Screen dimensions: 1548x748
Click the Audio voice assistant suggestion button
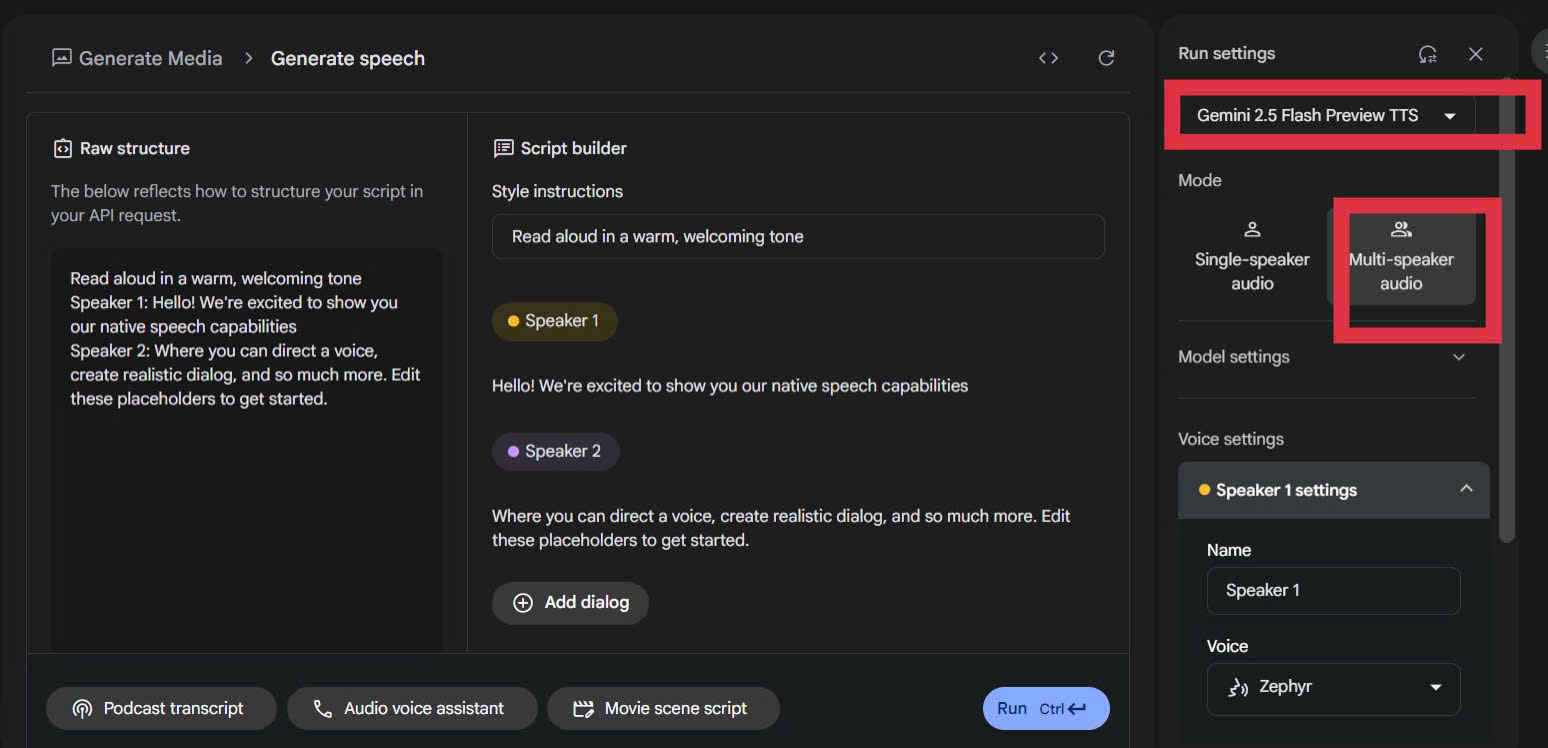[x=412, y=708]
